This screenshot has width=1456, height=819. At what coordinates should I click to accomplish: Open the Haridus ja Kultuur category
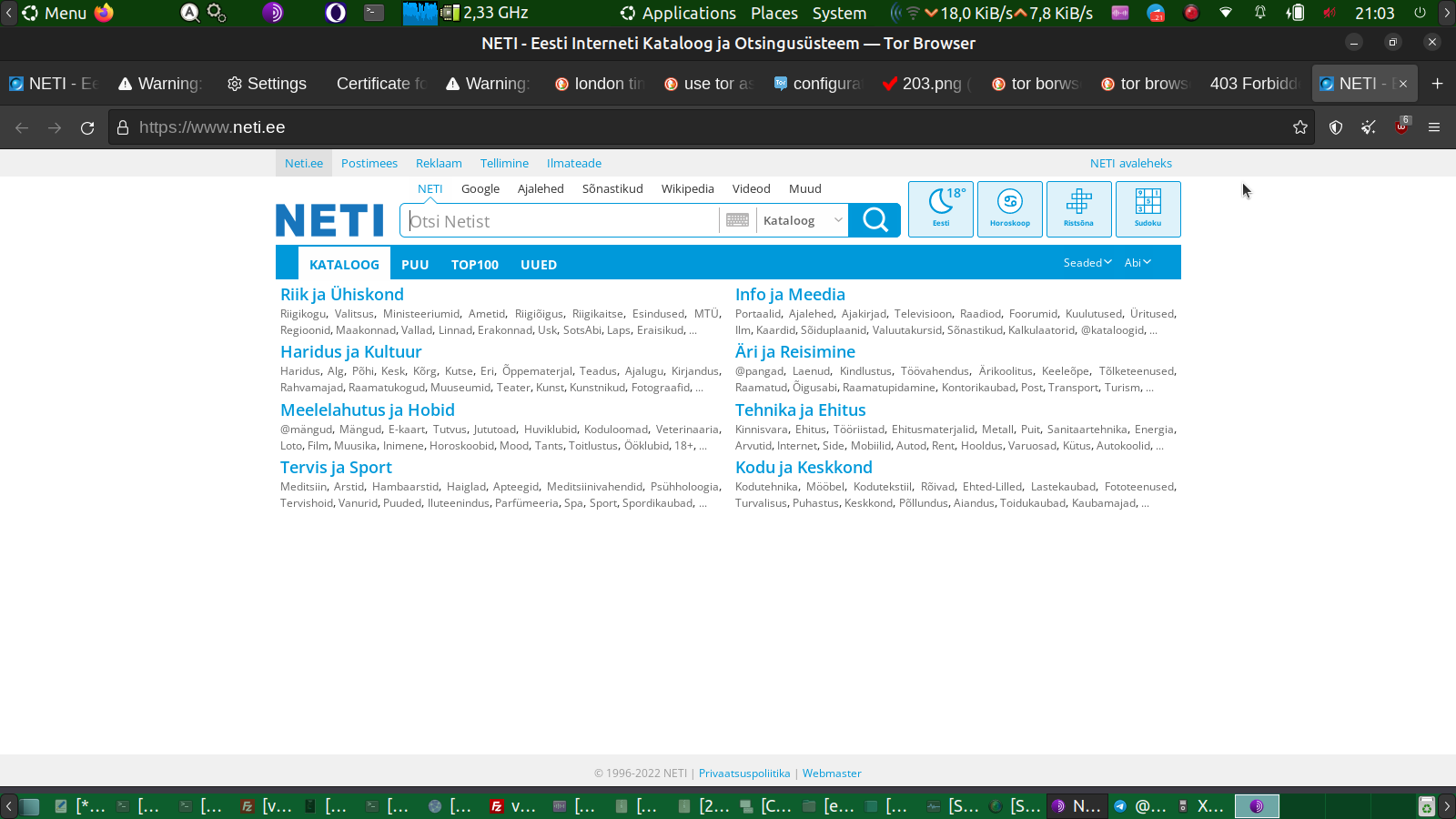(351, 352)
